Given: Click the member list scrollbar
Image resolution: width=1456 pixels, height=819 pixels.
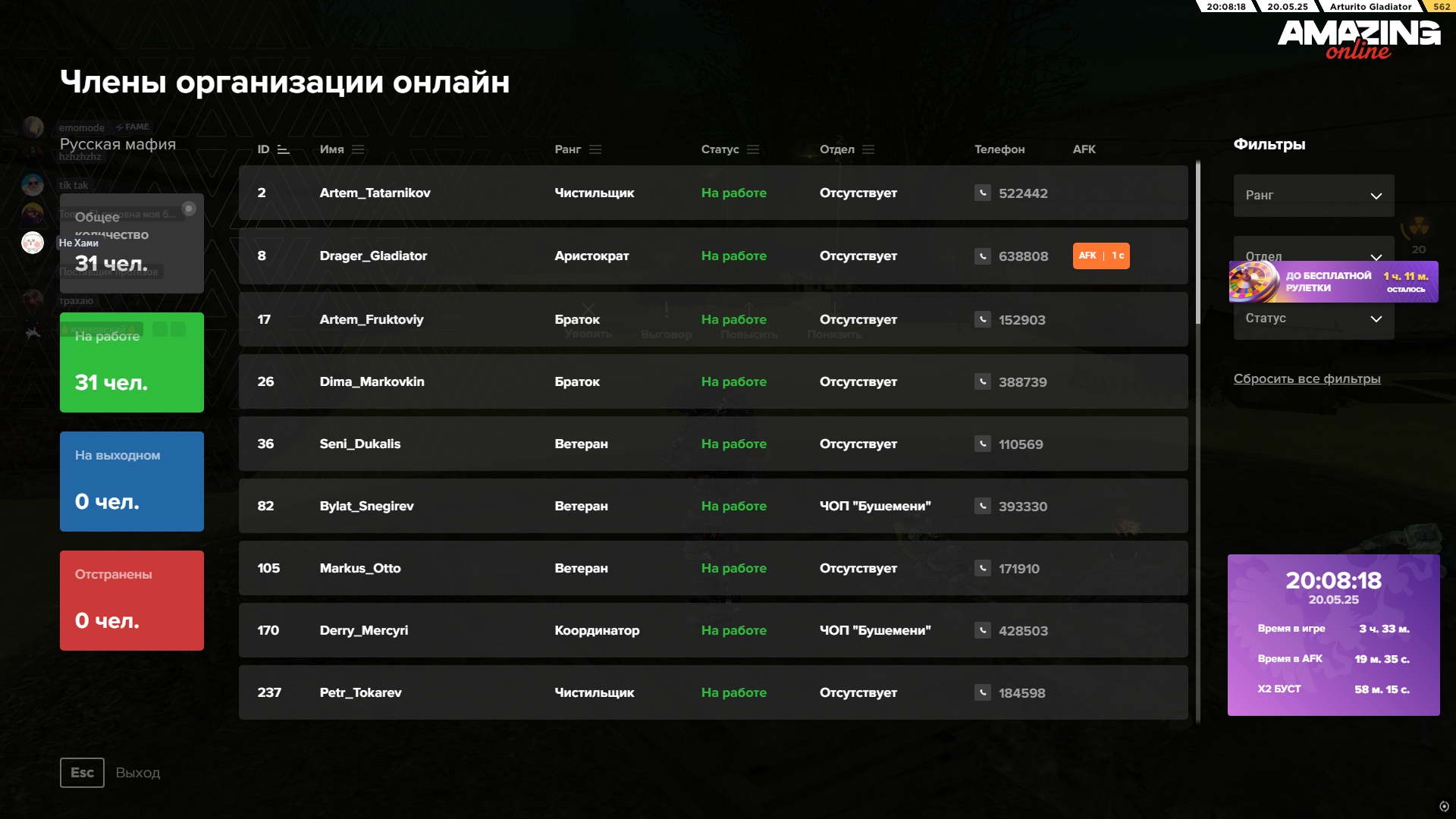Looking at the screenshot, I should coord(1198,243).
